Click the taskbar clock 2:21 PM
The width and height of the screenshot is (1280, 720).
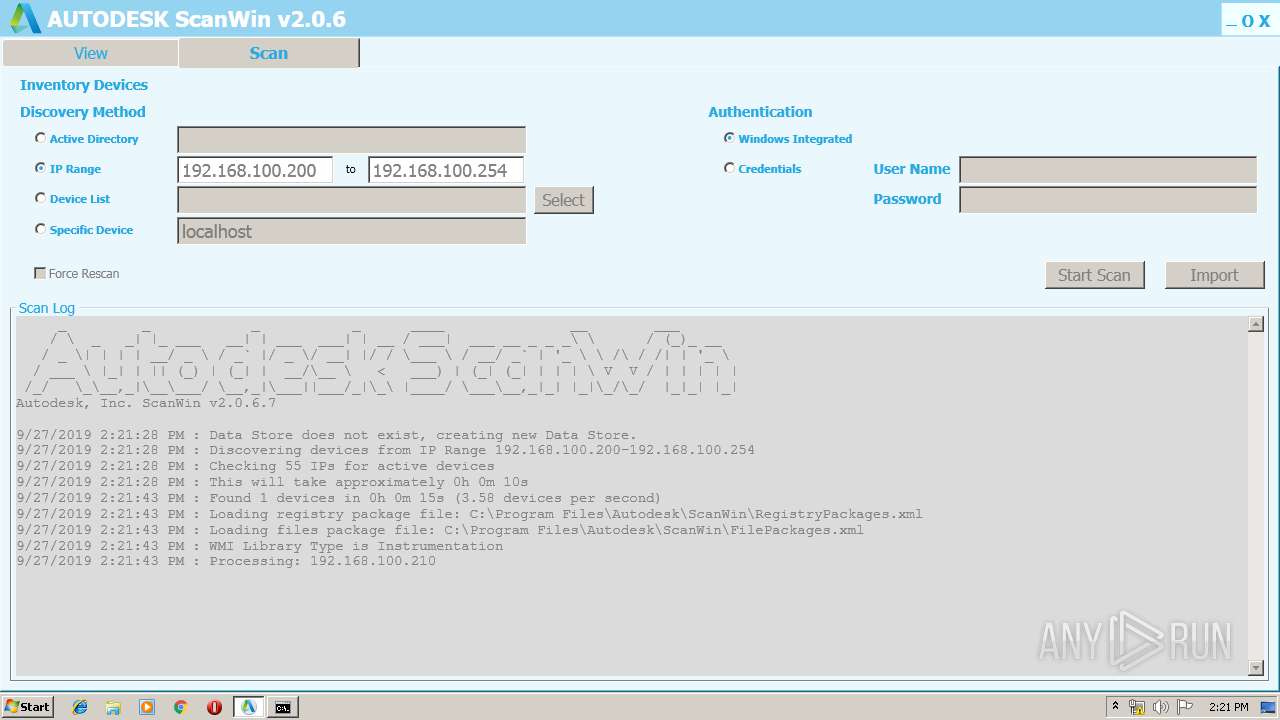click(x=1228, y=707)
